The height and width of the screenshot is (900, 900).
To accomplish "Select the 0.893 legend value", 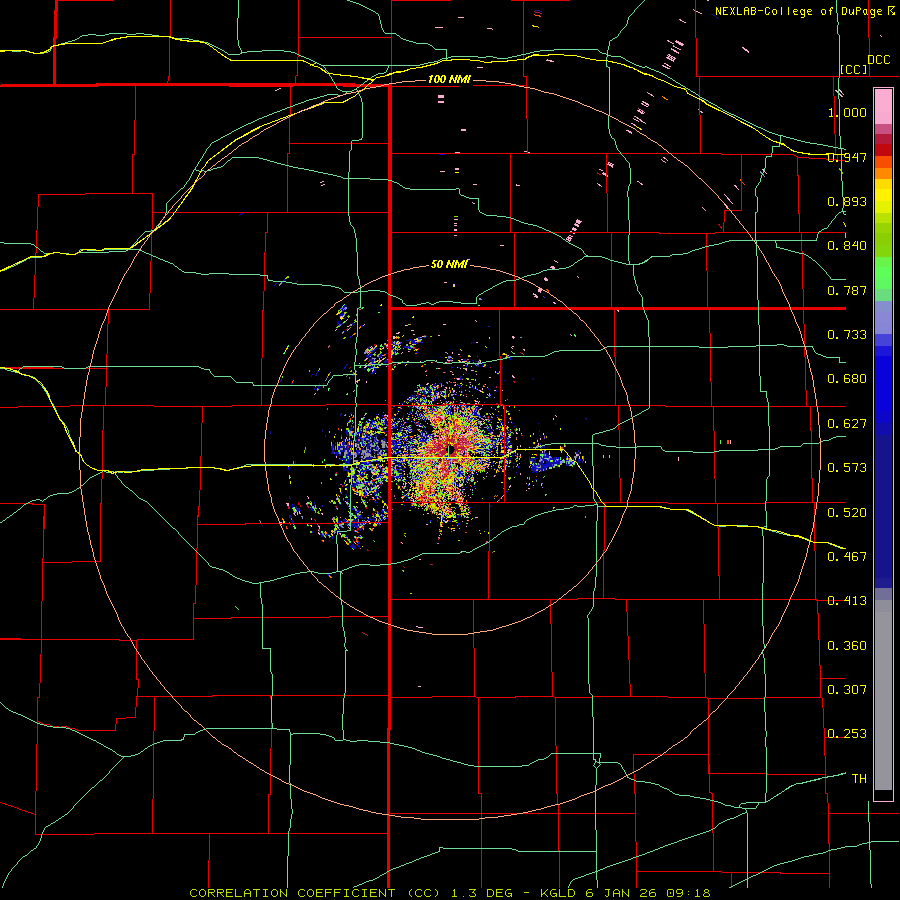I will [x=847, y=201].
